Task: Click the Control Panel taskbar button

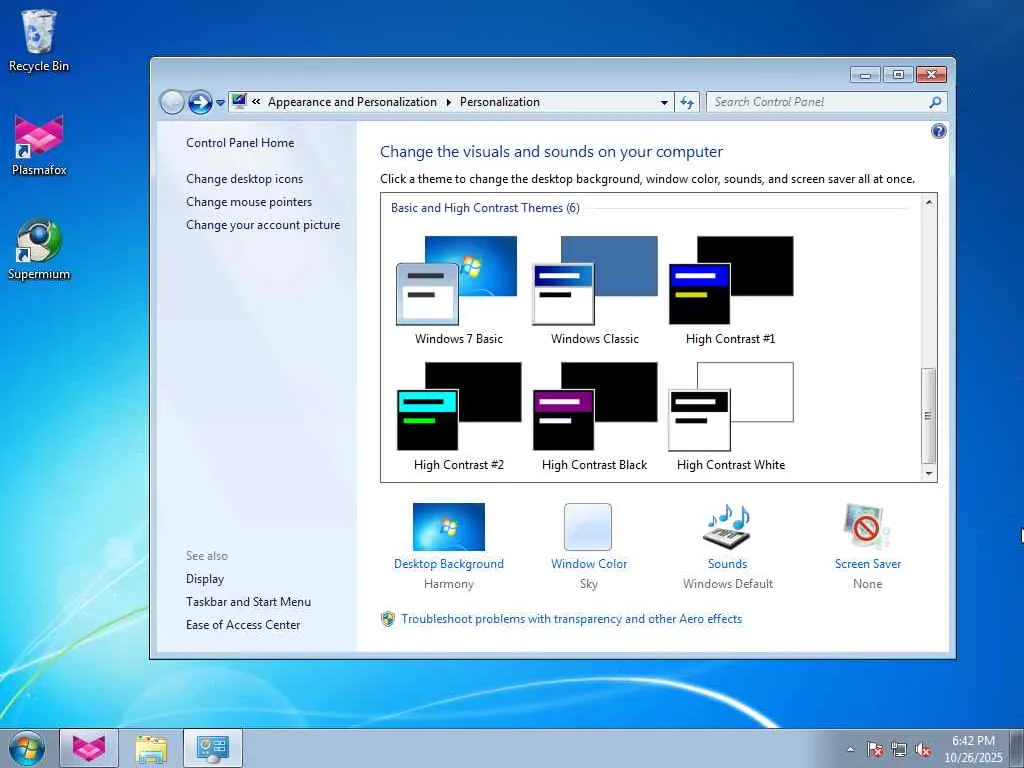Action: 213,748
